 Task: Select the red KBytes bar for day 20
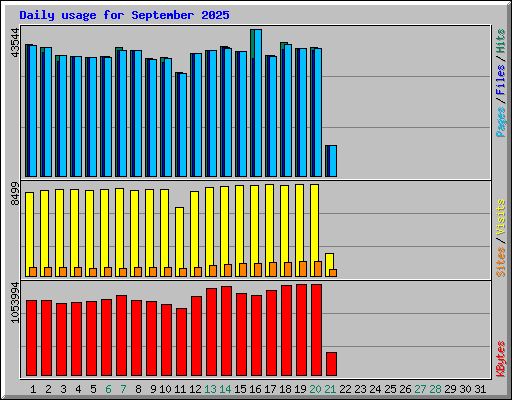(317, 330)
